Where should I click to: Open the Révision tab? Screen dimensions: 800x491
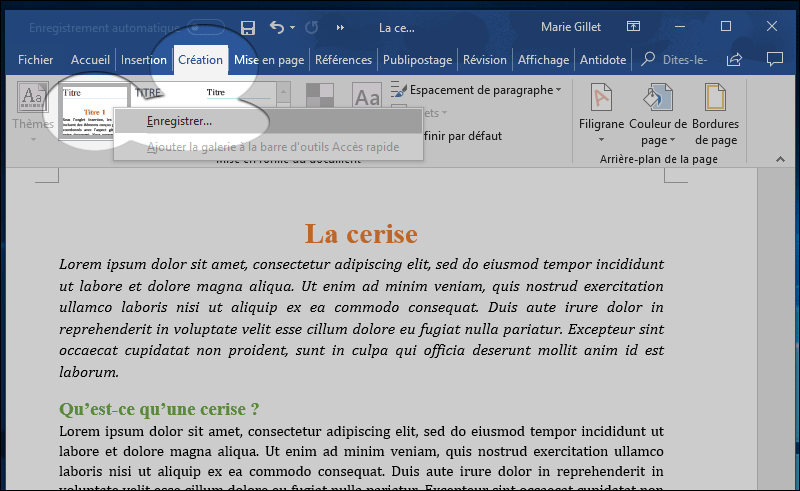485,60
